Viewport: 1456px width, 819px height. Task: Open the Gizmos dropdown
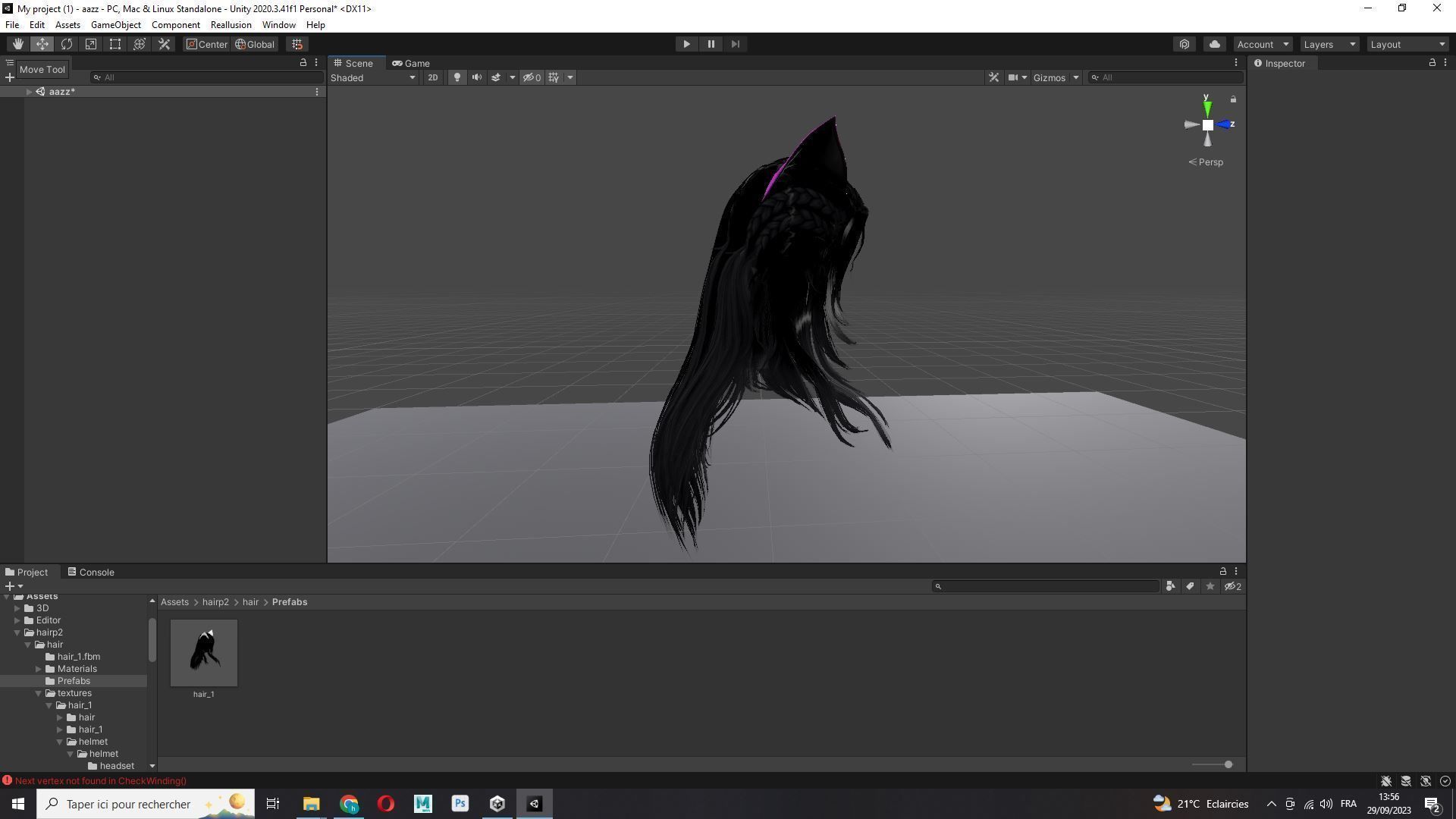coord(1056,77)
